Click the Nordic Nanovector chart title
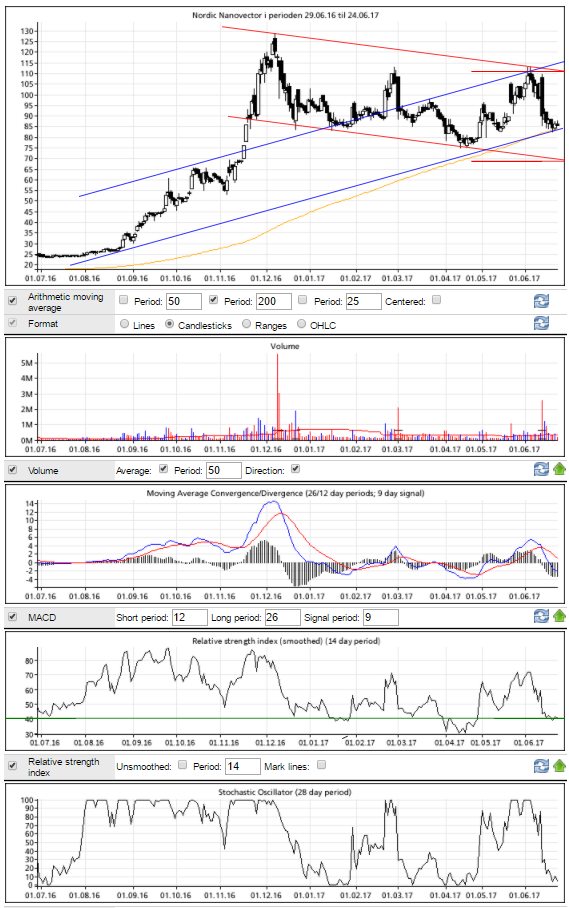The height and width of the screenshot is (908, 569). (x=285, y=15)
